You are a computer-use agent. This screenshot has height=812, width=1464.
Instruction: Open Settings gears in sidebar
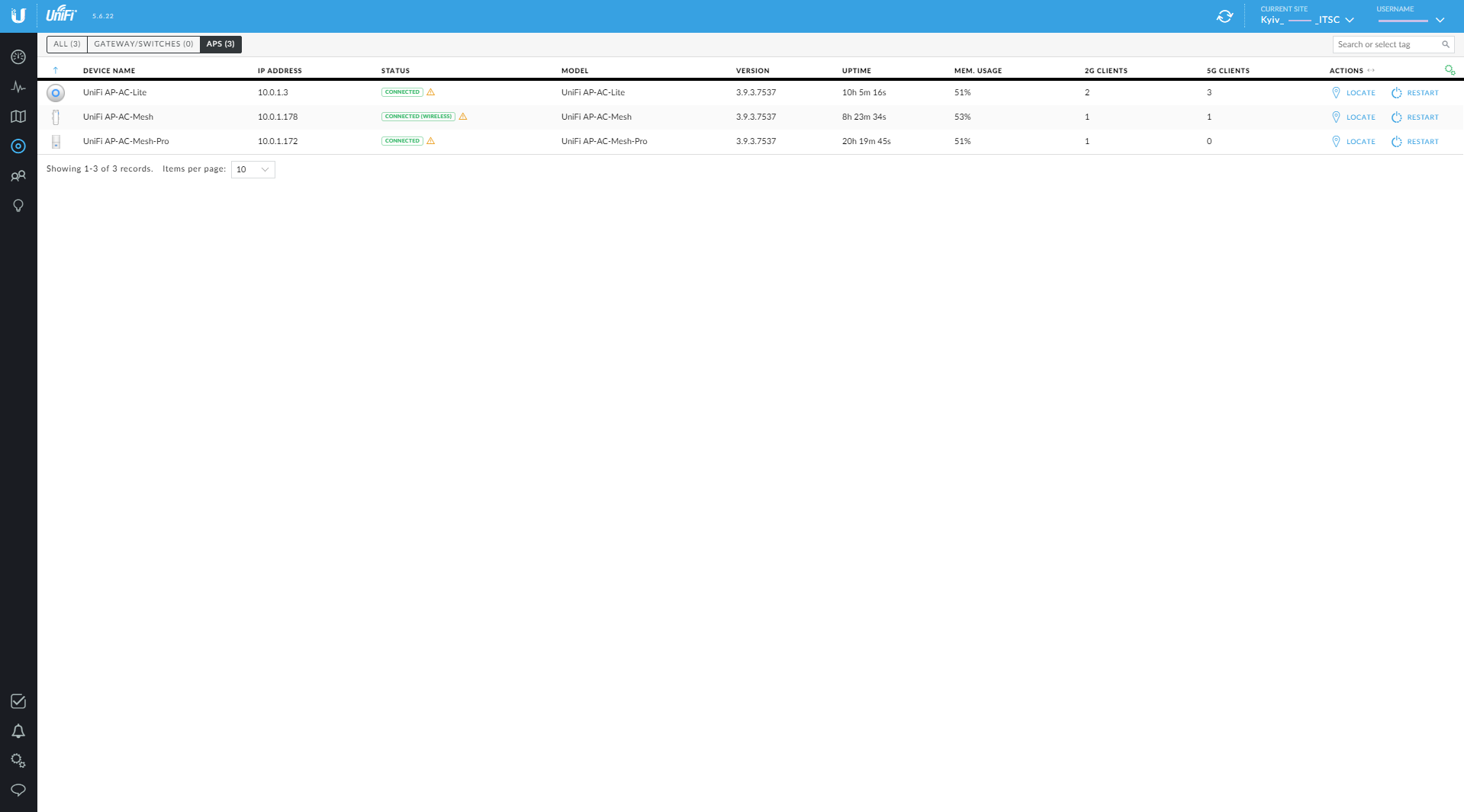(18, 761)
